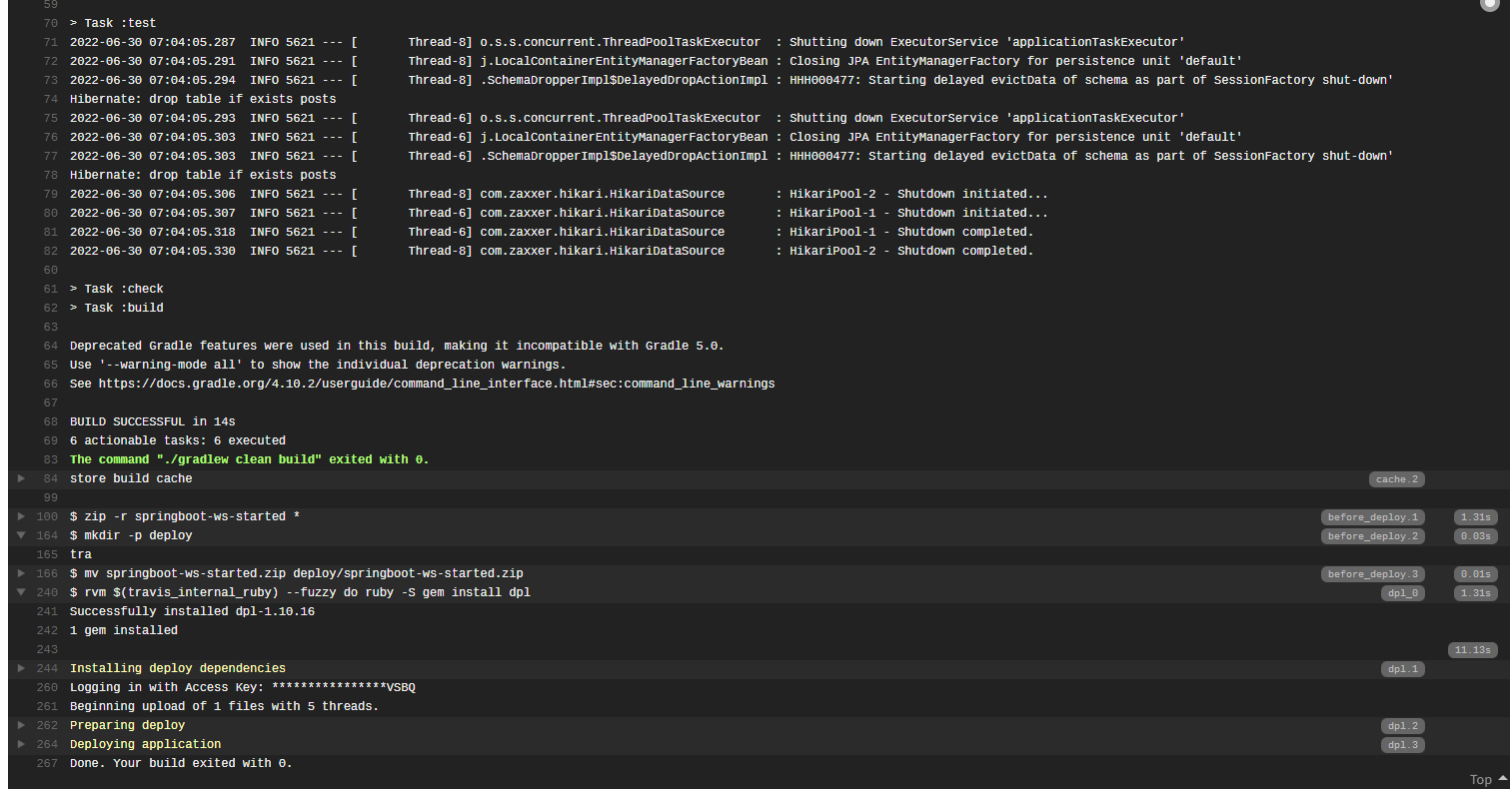This screenshot has height=796, width=1512.
Task: Click the before_deploy.3 badge
Action: point(1372,574)
